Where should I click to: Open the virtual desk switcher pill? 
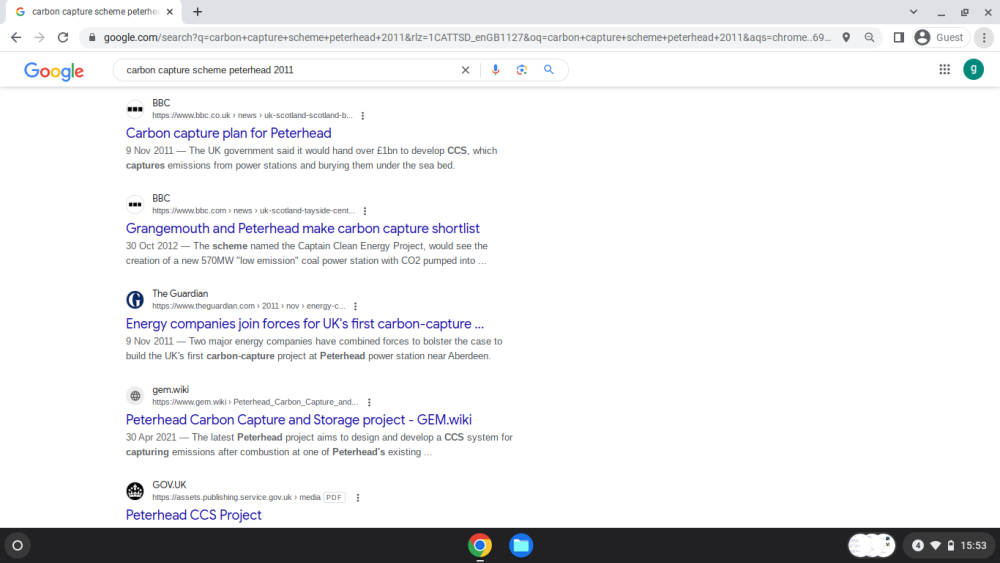[x=871, y=546]
